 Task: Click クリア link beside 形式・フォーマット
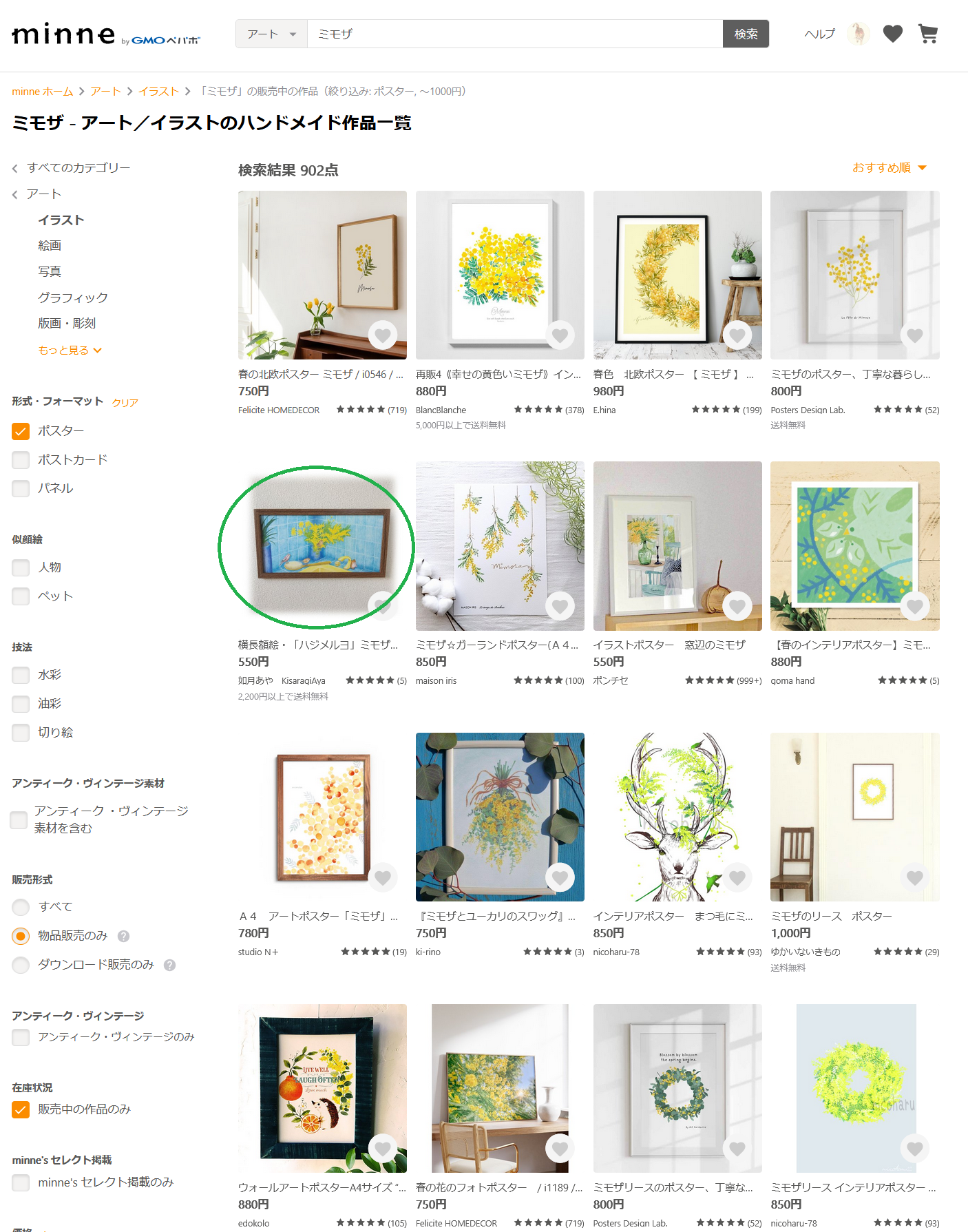[125, 402]
